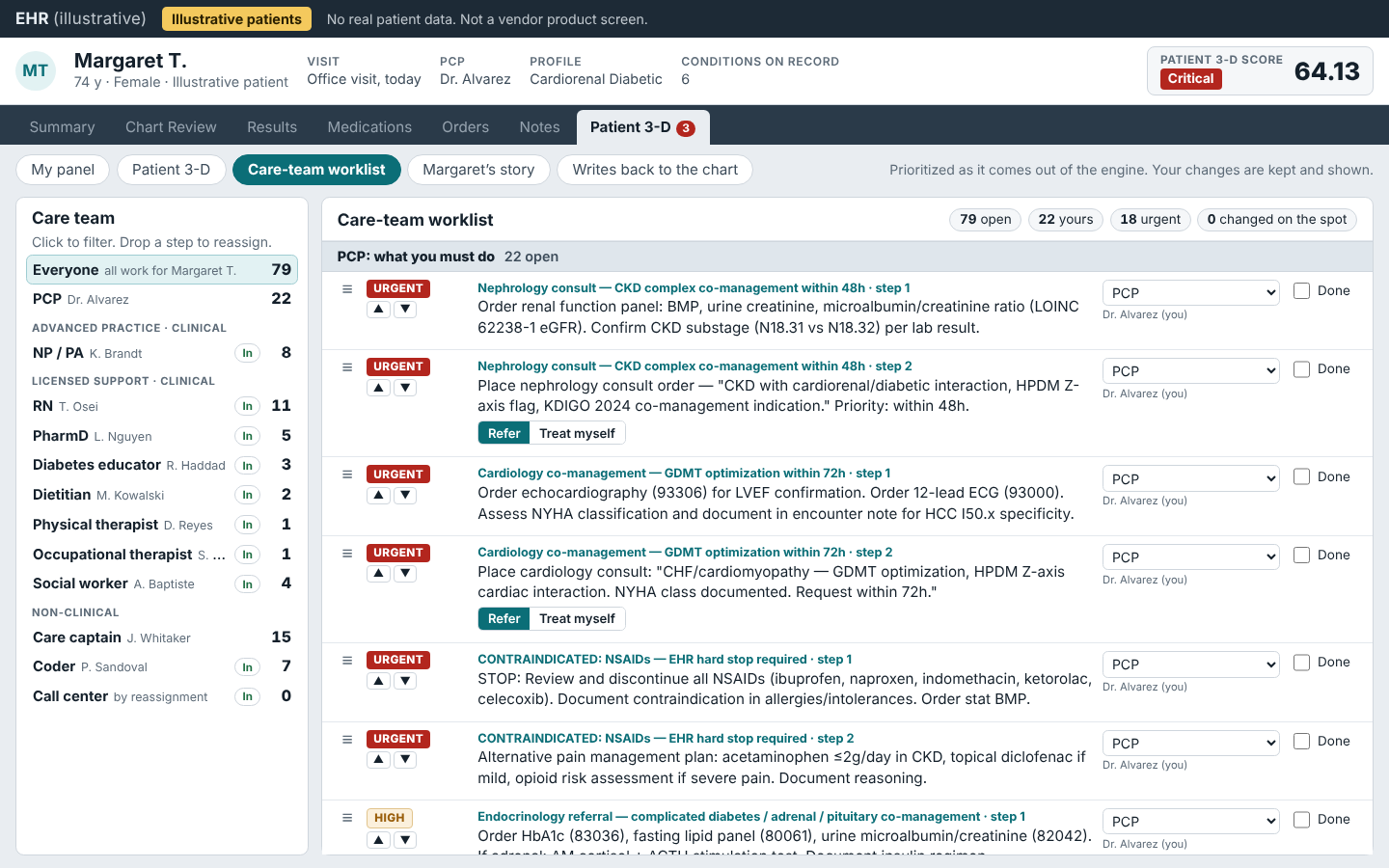1389x868 pixels.
Task: Move Endocrinology referral step 1 up
Action: pos(379,840)
